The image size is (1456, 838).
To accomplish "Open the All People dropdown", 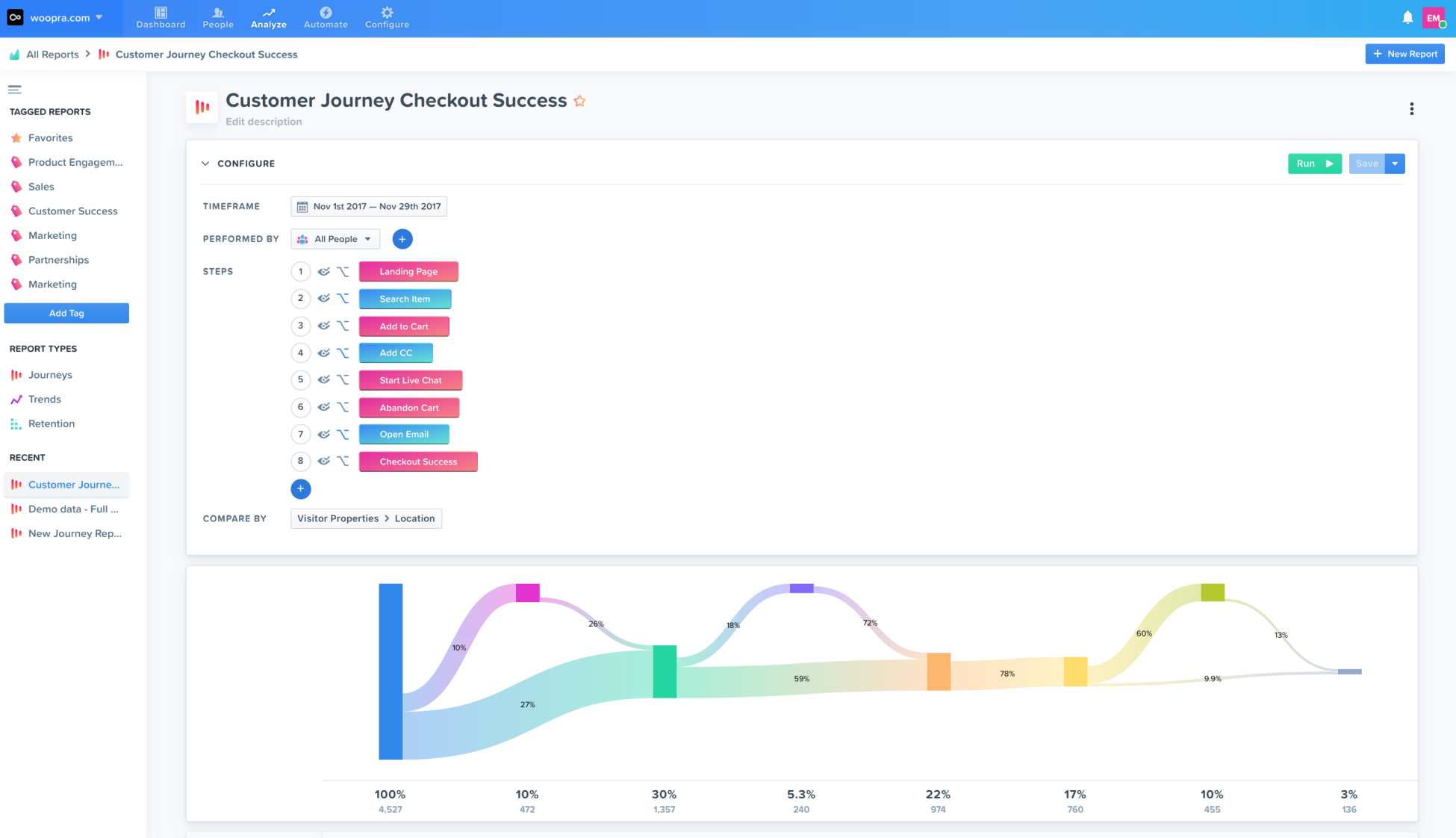I will [x=335, y=239].
